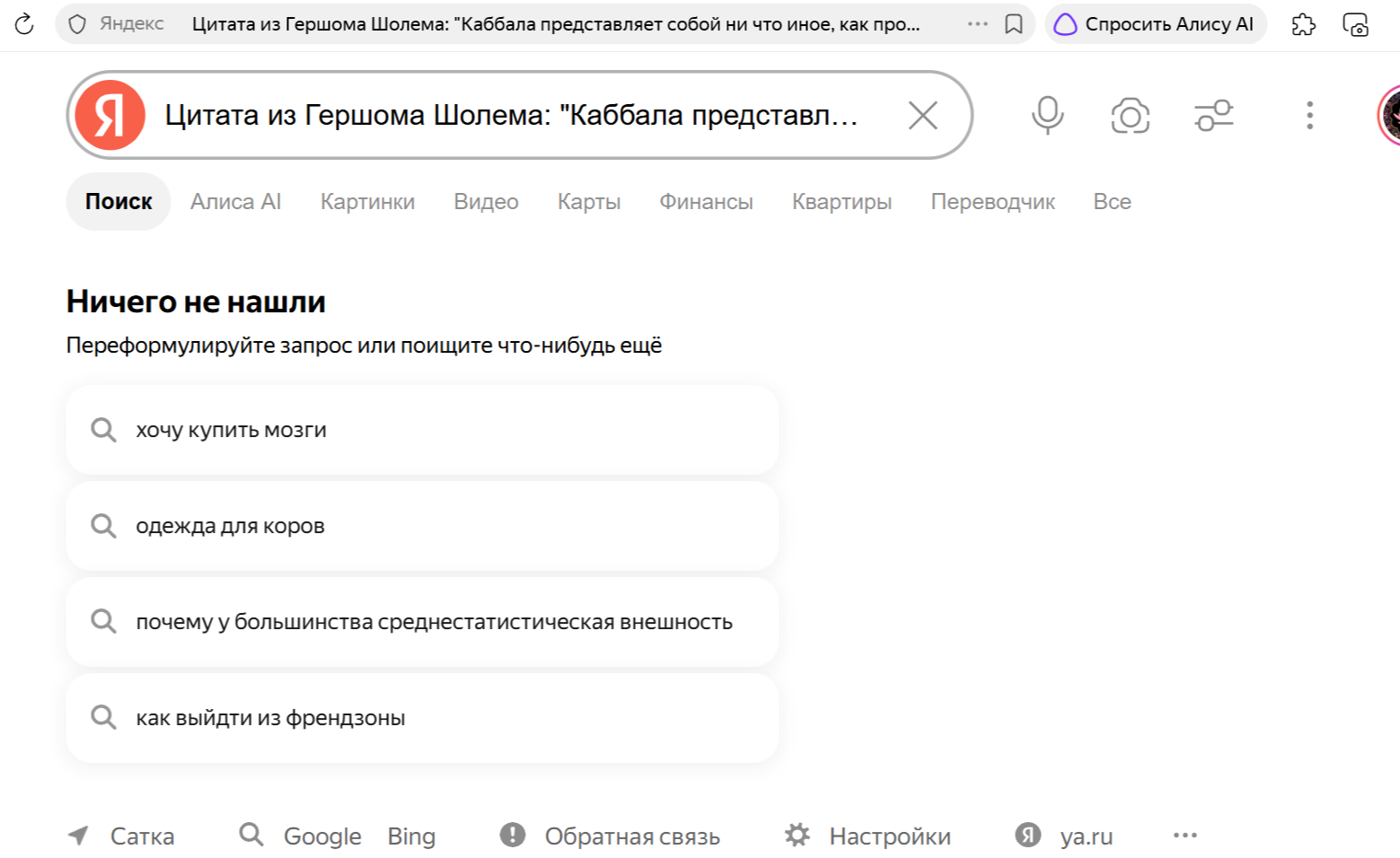Click the address bar page title text
Screen dimensions: 1400x858
click(x=556, y=24)
